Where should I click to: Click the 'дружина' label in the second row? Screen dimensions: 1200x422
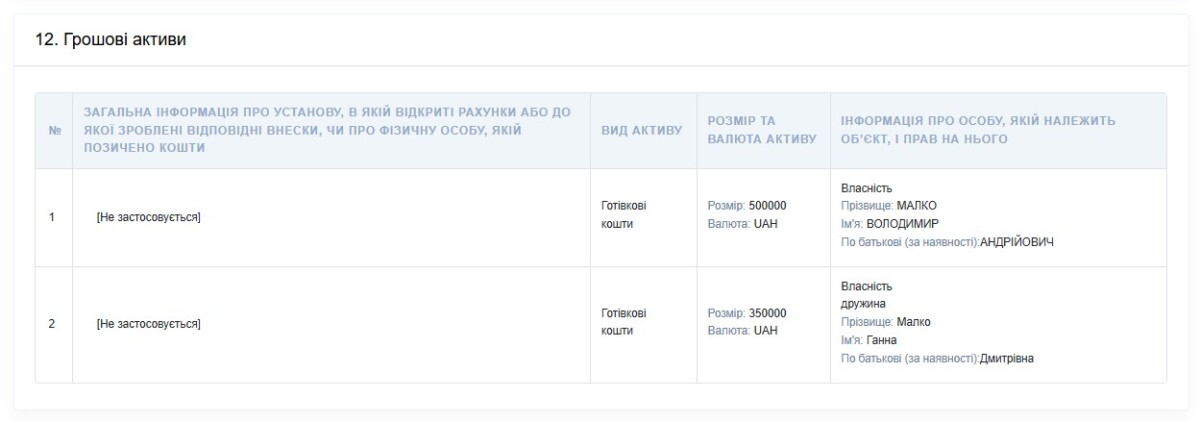point(863,304)
